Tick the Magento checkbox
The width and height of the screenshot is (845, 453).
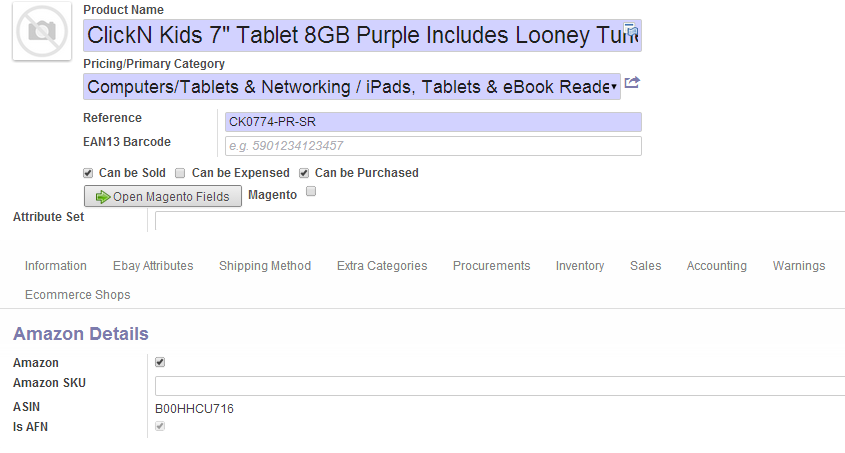(311, 192)
